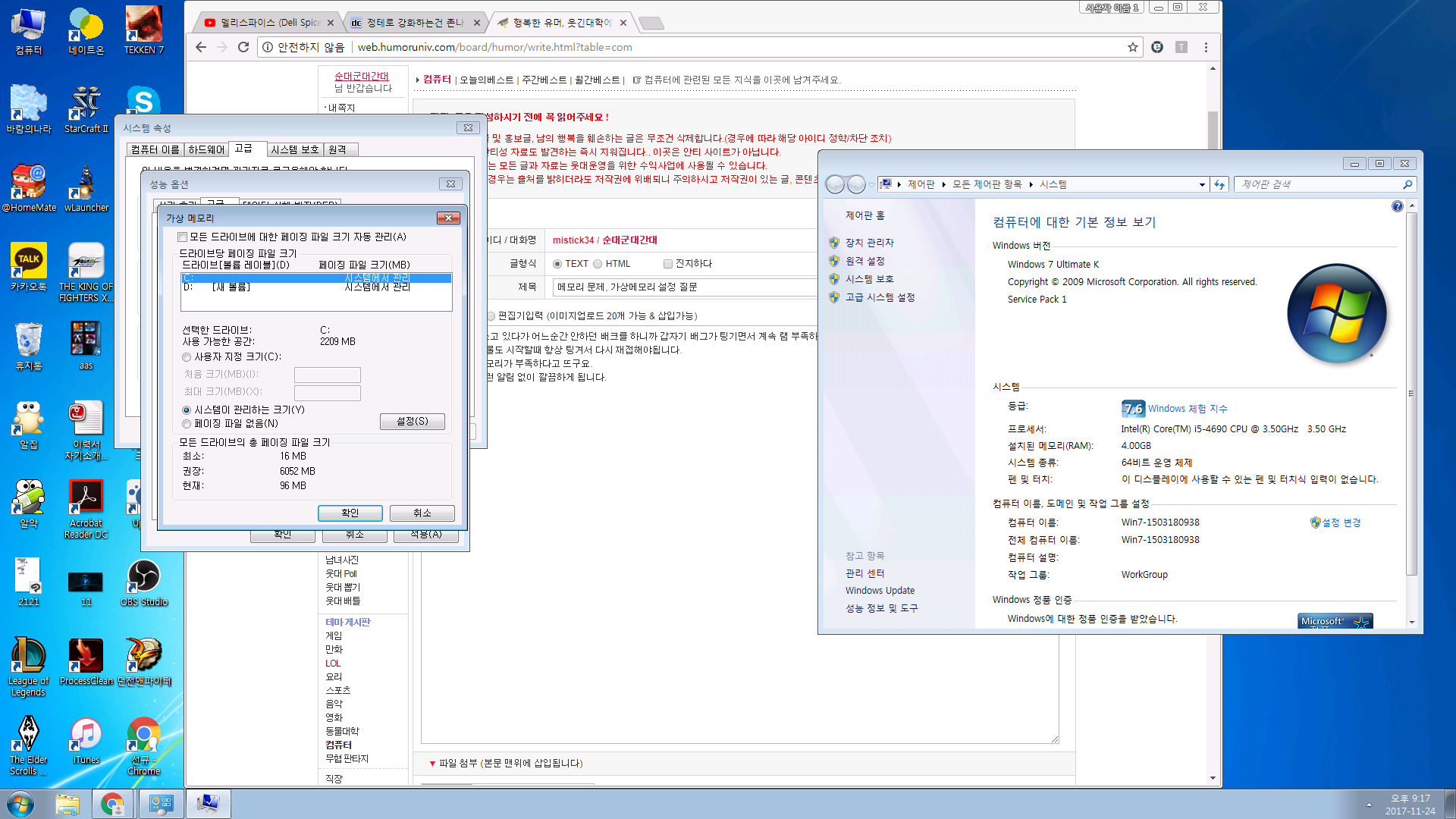Open the Chrome three-dot menu

pos(1206,47)
